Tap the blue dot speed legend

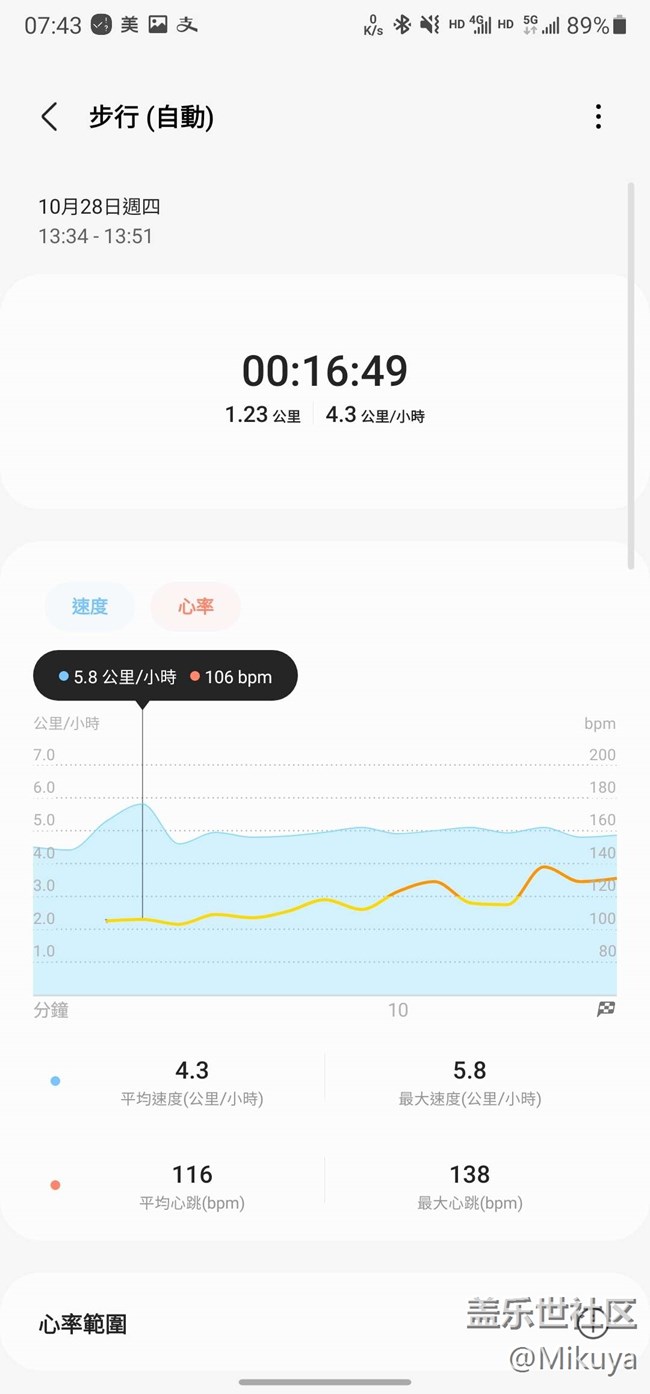click(55, 1081)
